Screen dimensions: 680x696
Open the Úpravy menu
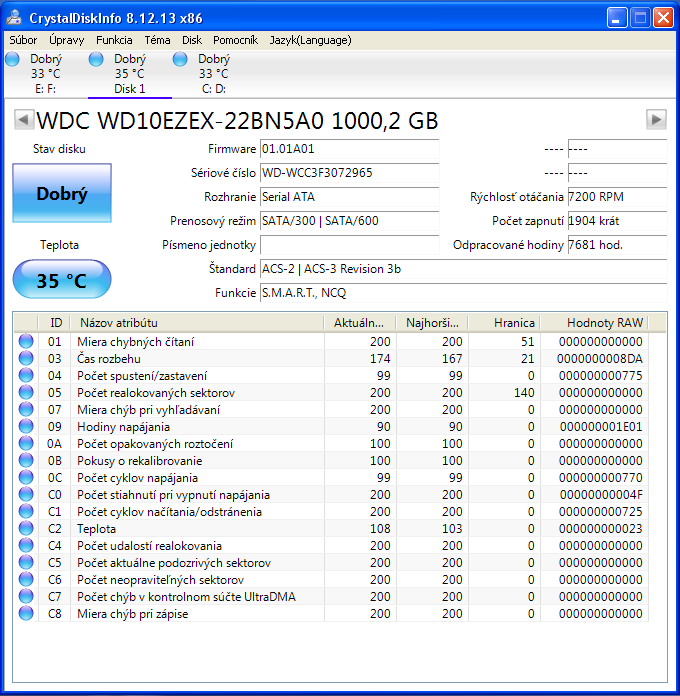point(67,40)
